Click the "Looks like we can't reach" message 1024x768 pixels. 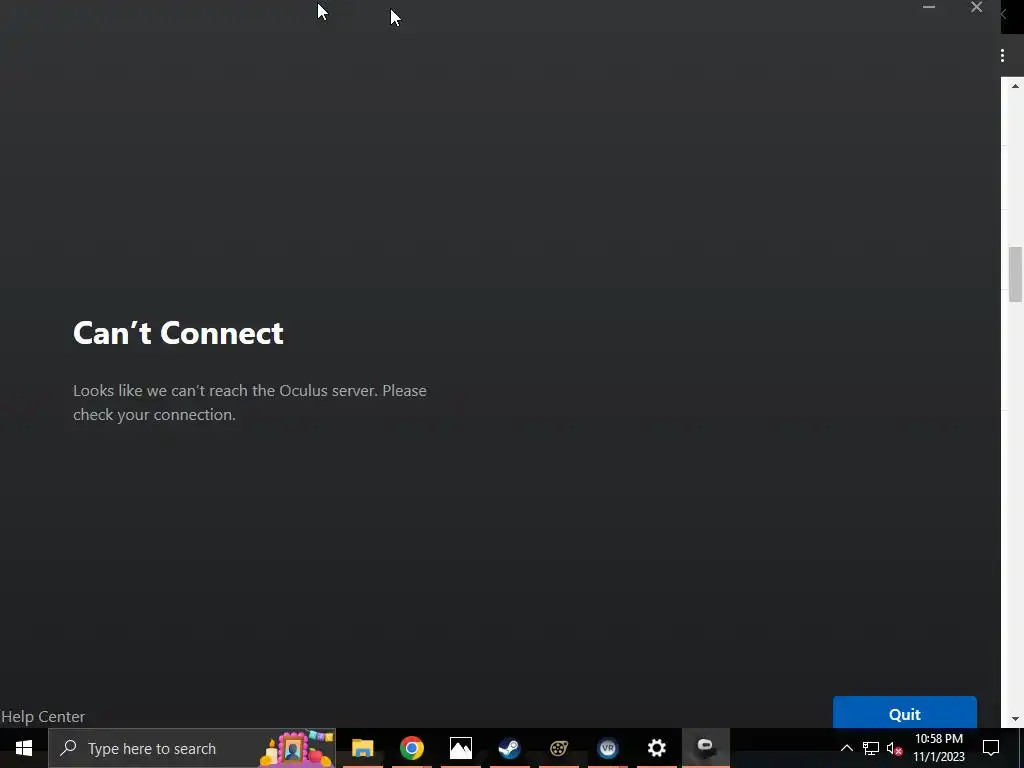point(249,402)
